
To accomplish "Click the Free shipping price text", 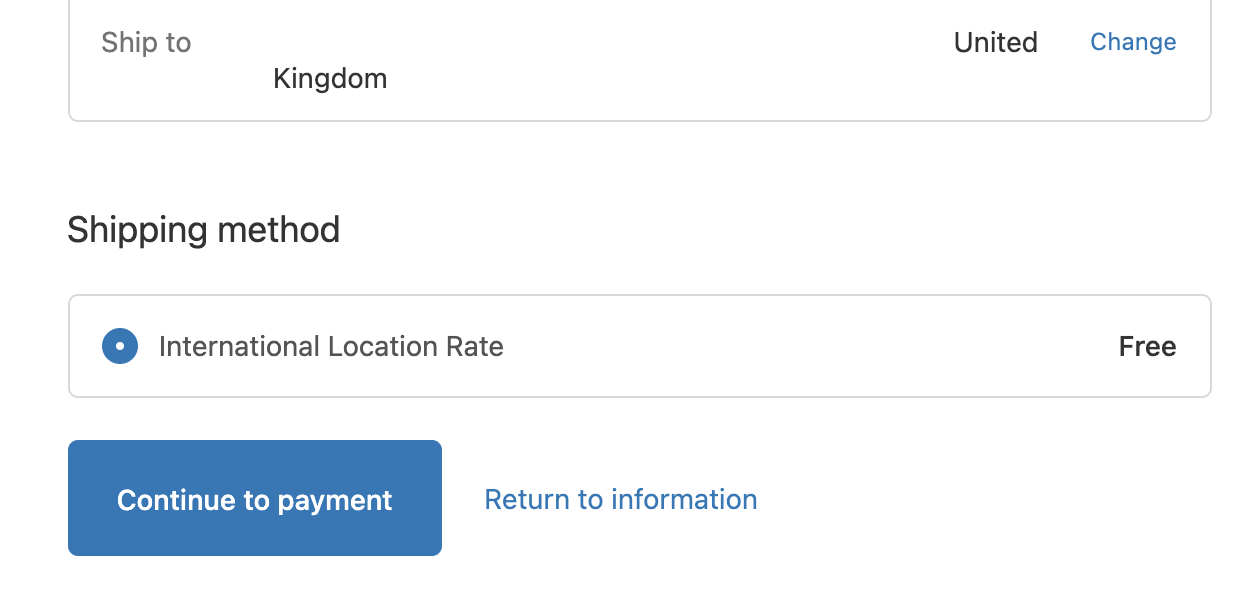I will click(x=1148, y=347).
